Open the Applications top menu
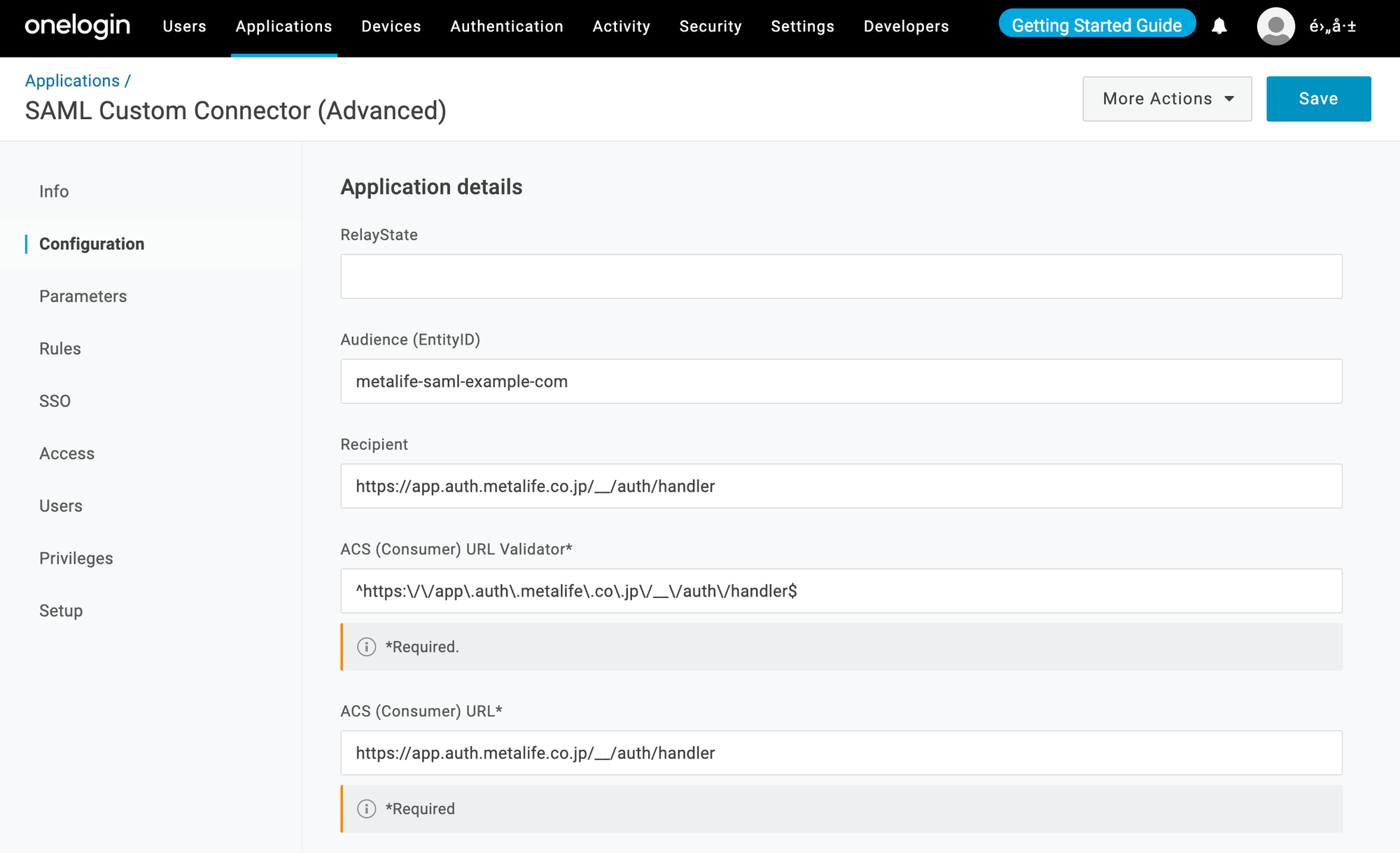 [283, 26]
